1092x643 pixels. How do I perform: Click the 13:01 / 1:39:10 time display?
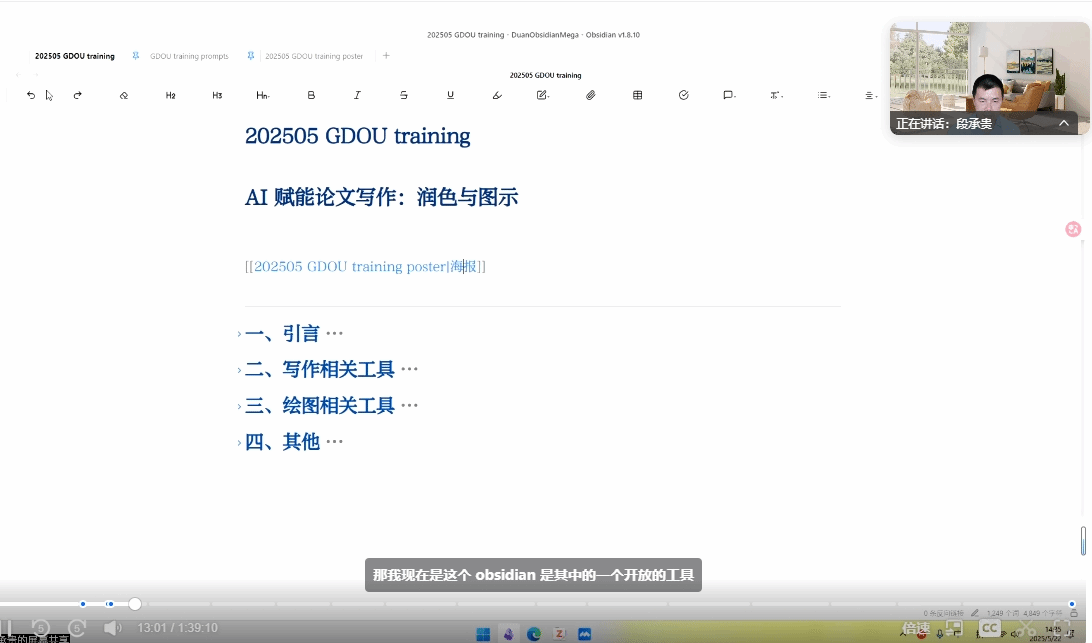click(178, 628)
